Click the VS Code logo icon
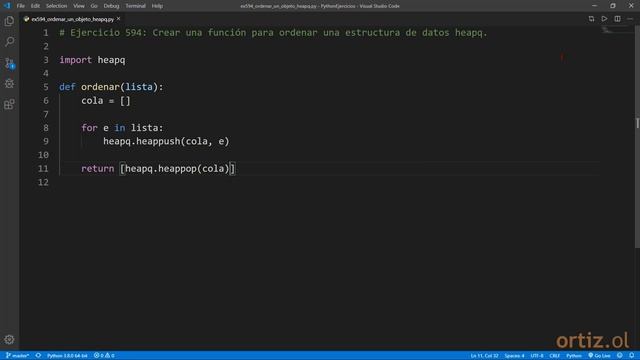Image resolution: width=640 pixels, height=360 pixels. [x=7, y=6]
